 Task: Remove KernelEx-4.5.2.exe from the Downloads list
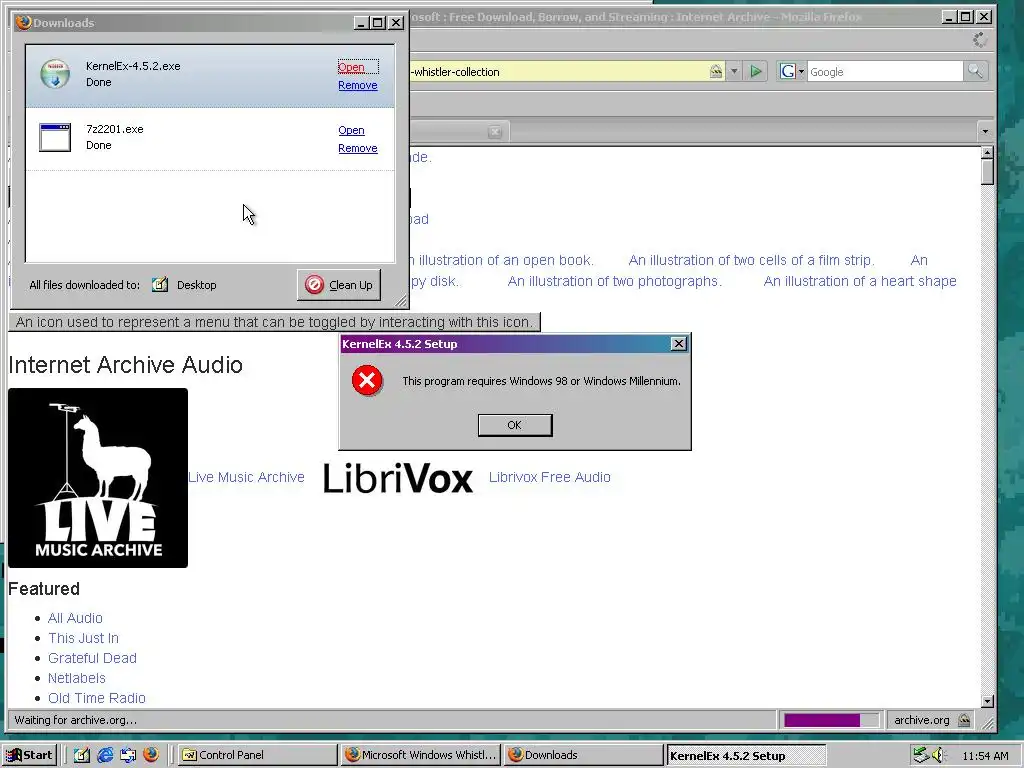pos(358,86)
